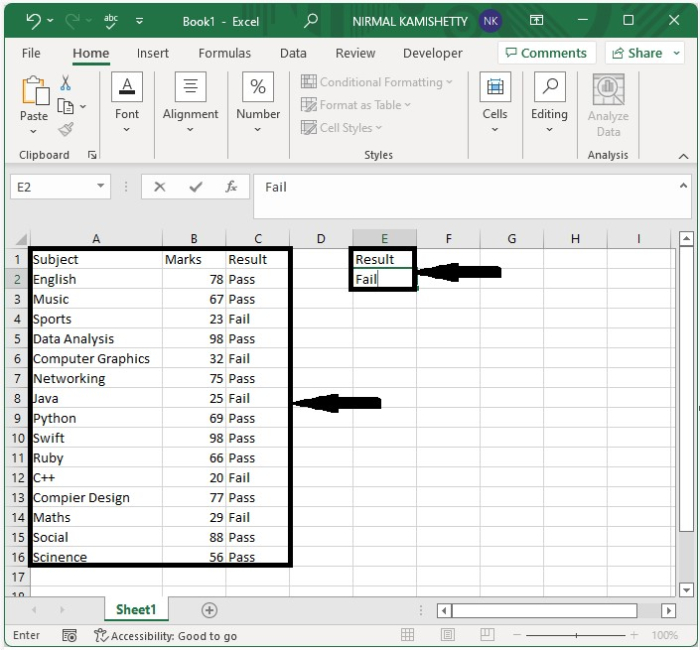Open the File tab

tap(31, 53)
